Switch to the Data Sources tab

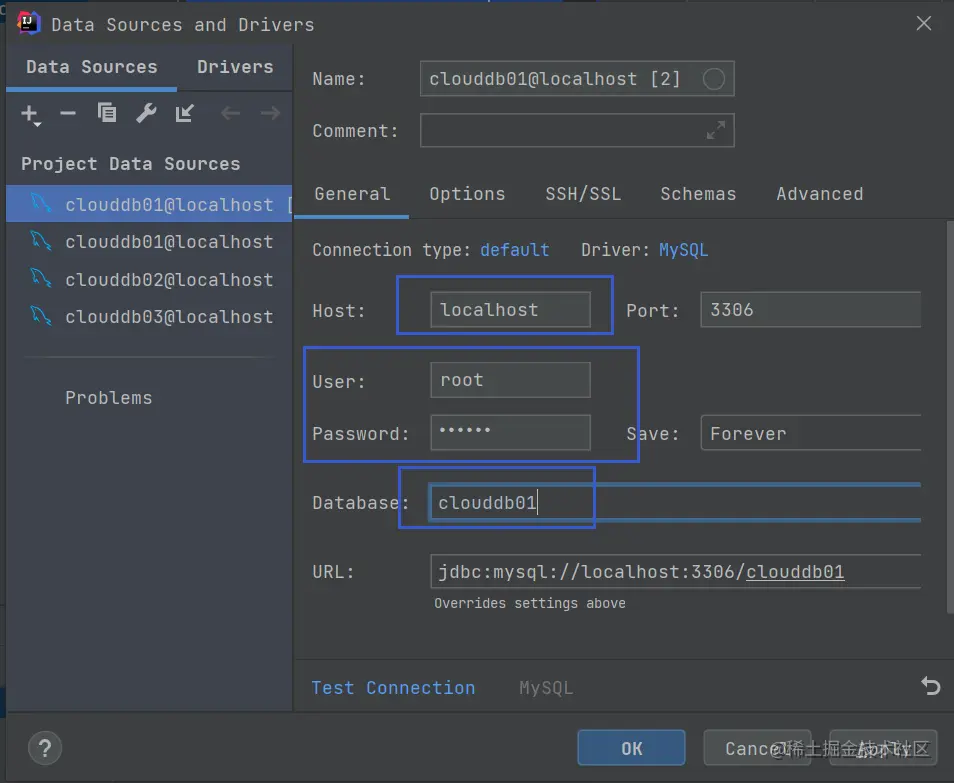91,67
